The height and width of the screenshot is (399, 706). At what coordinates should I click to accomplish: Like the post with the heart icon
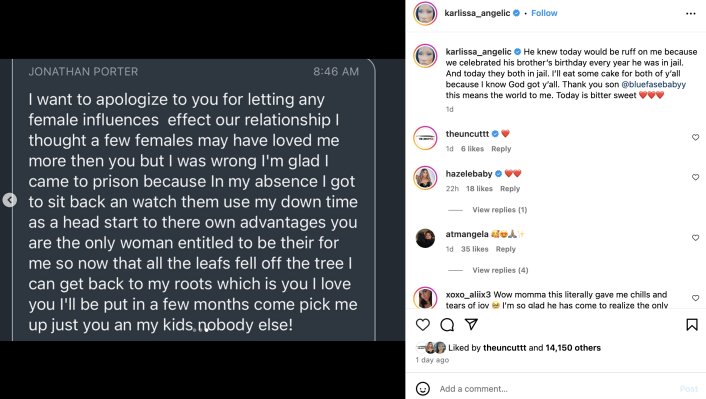tap(422, 325)
